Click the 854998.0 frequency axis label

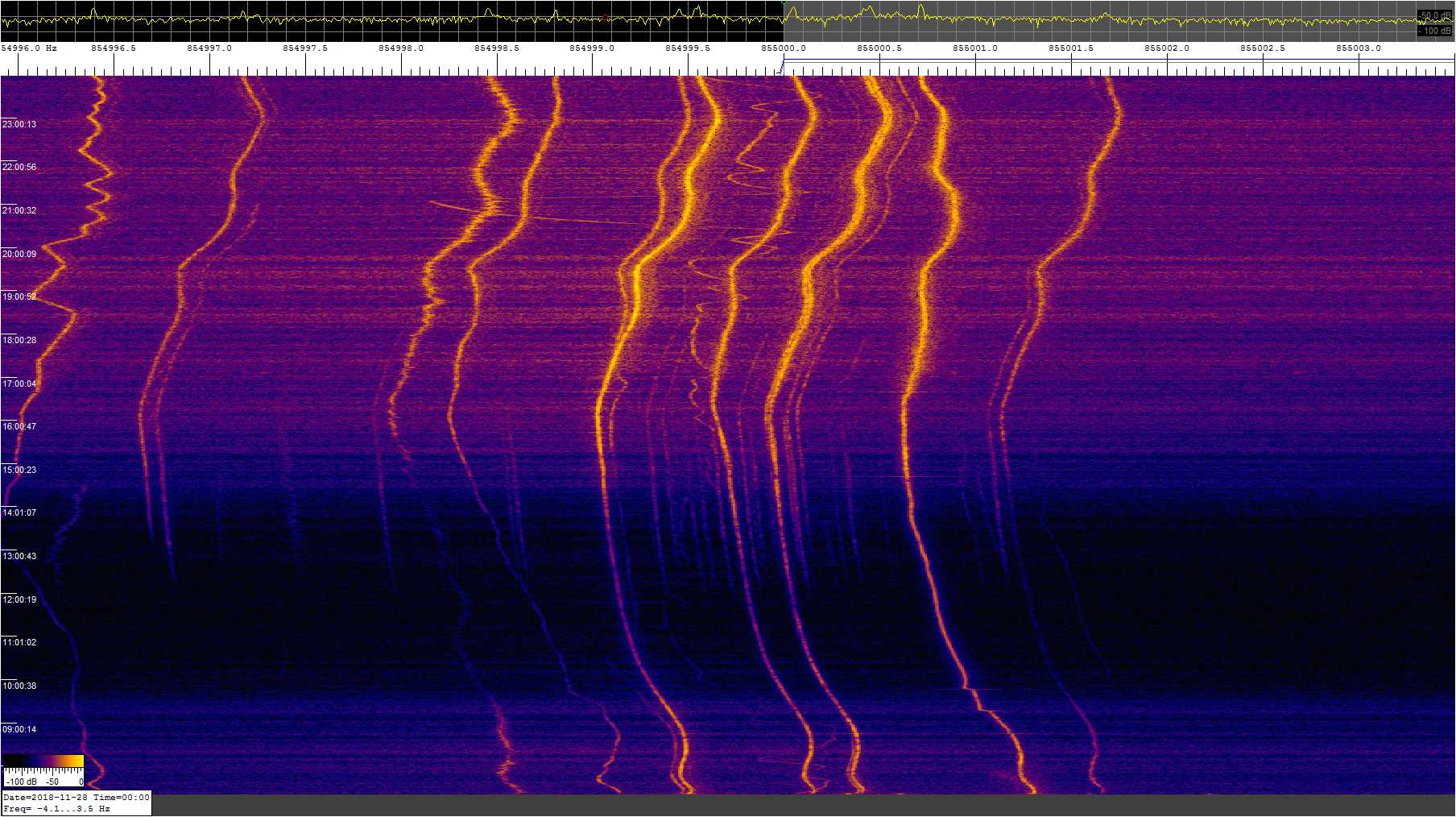[401, 48]
